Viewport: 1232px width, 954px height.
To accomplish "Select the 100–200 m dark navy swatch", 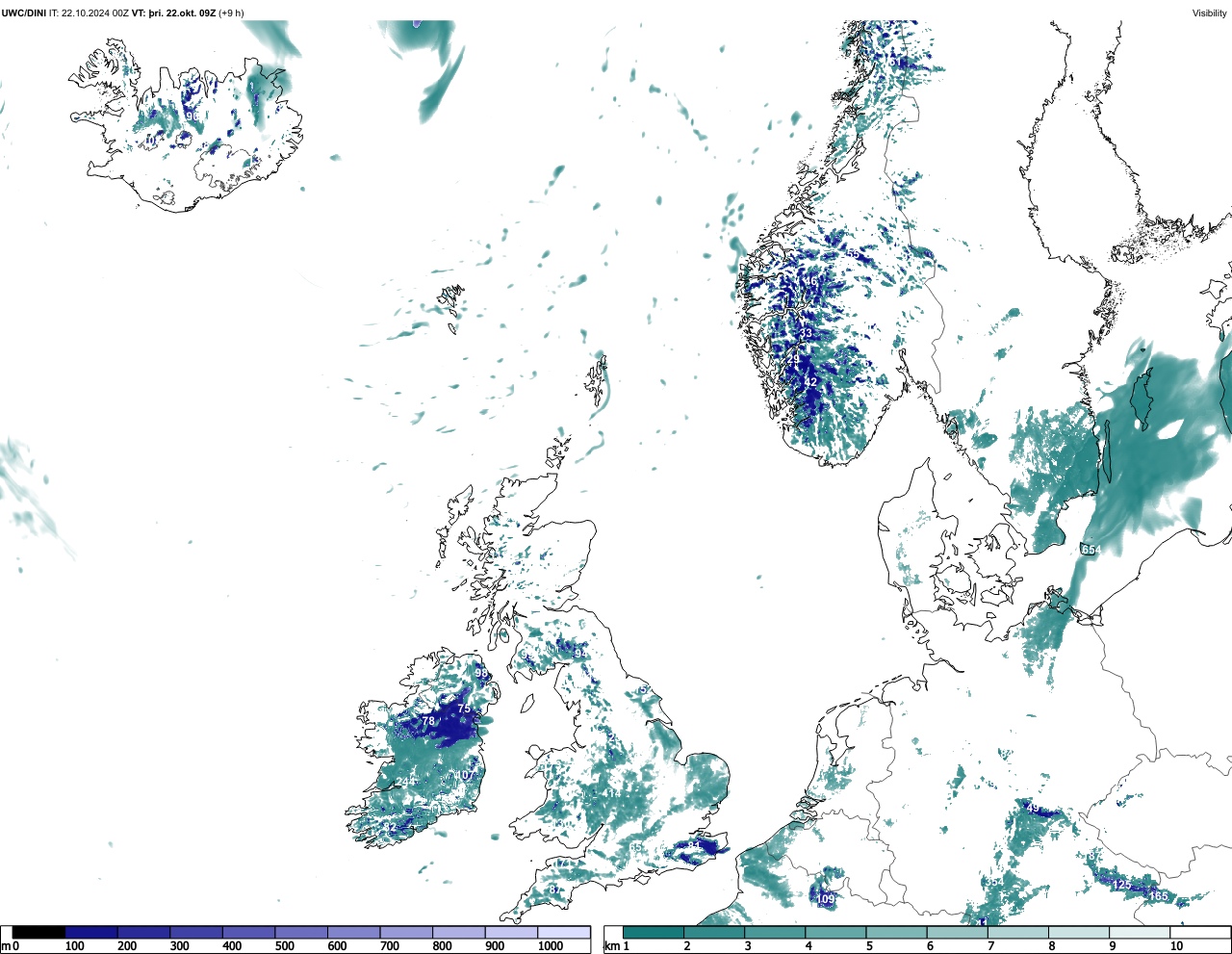I will pyautogui.click(x=91, y=933).
